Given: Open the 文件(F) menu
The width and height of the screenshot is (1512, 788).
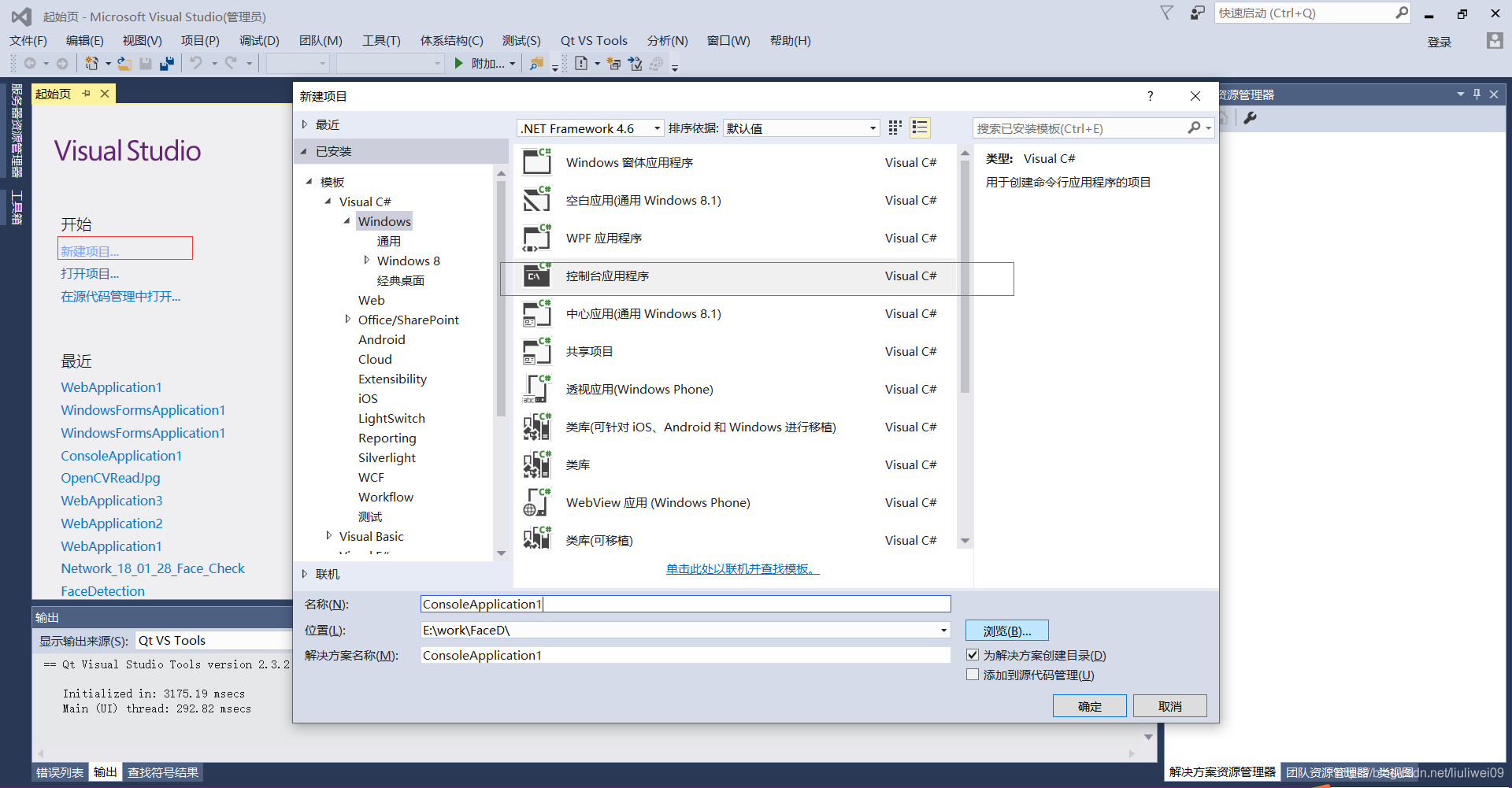Looking at the screenshot, I should tap(28, 40).
